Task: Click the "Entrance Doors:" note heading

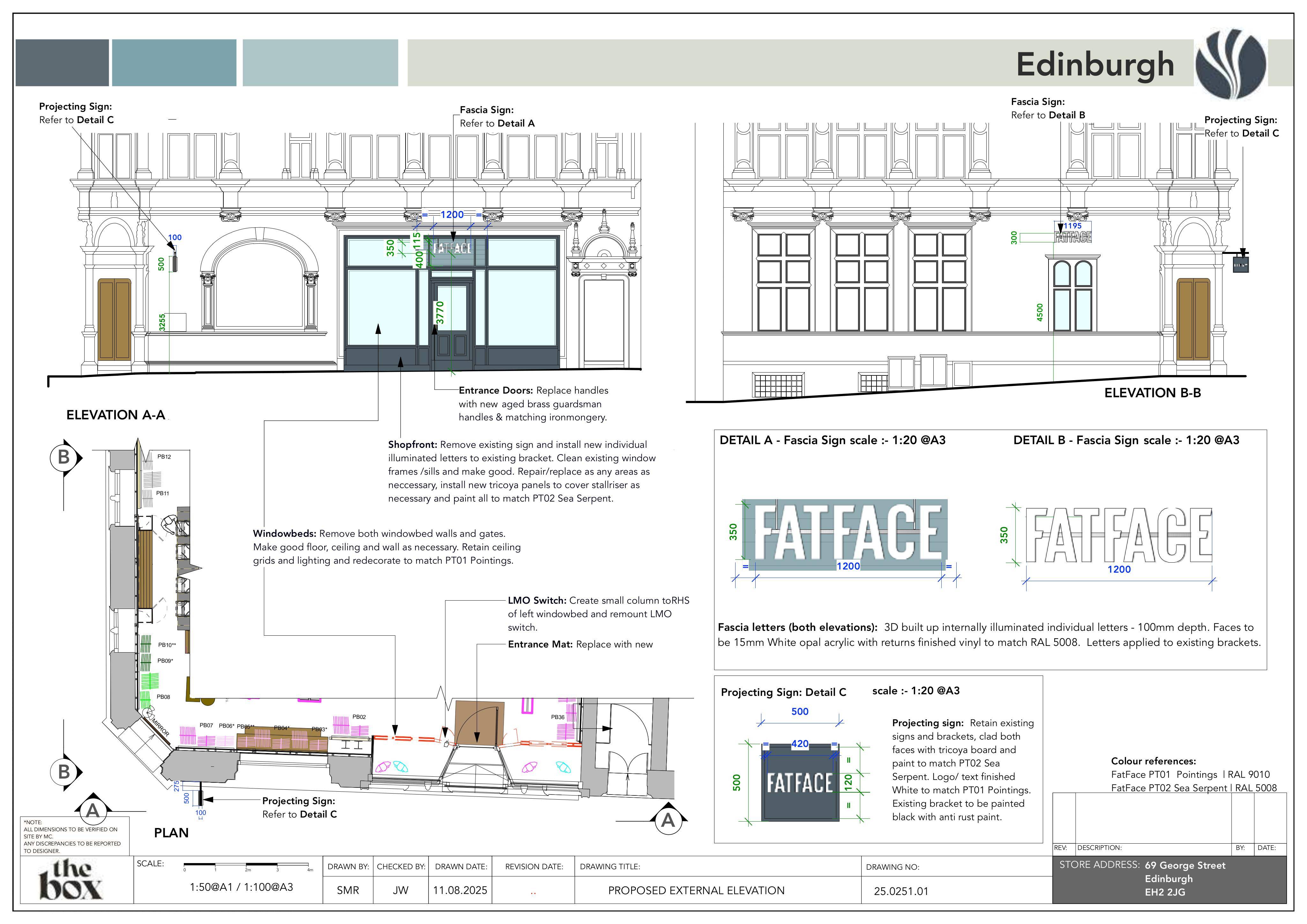Action: (x=496, y=391)
